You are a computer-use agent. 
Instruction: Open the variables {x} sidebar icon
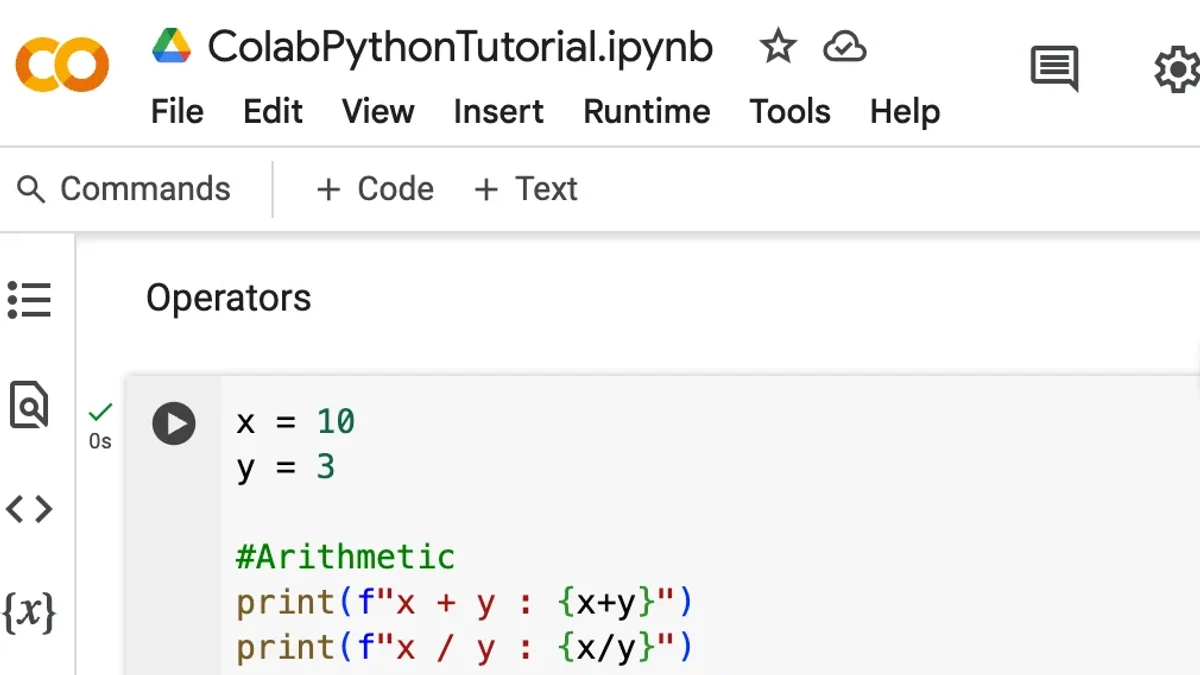tap(29, 612)
